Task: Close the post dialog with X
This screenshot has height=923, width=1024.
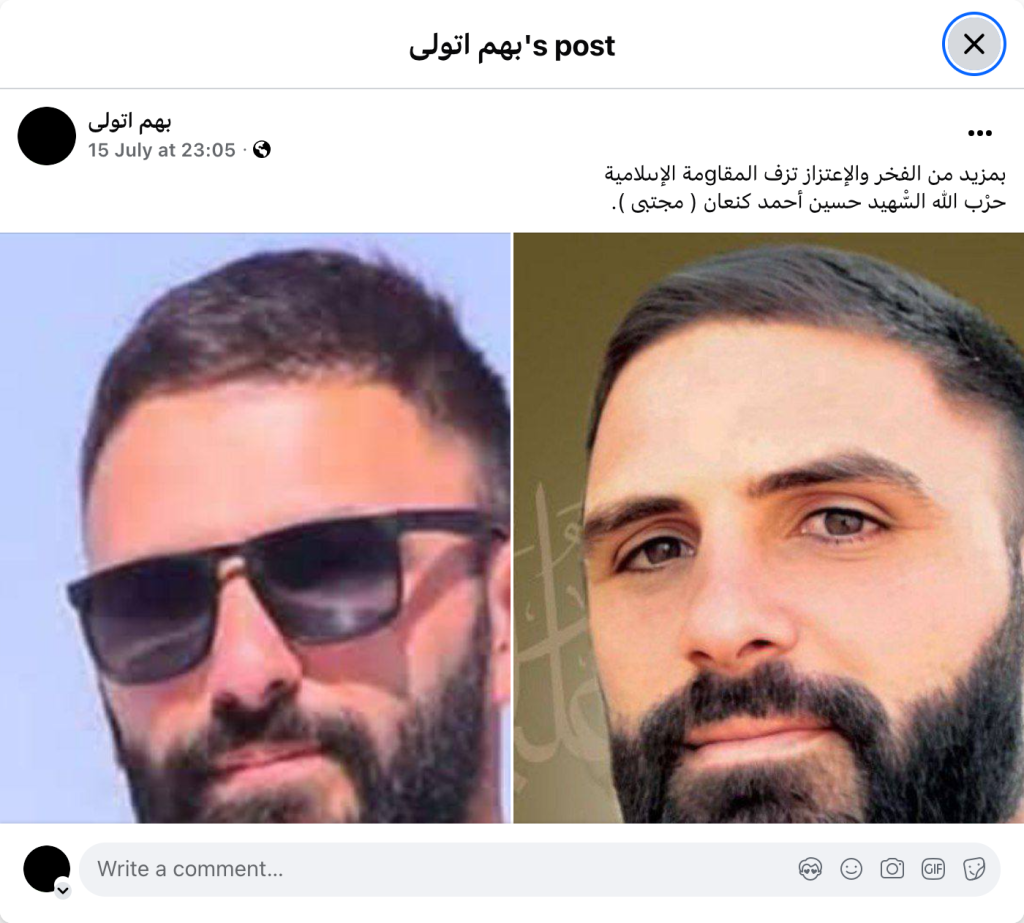Action: (x=973, y=44)
